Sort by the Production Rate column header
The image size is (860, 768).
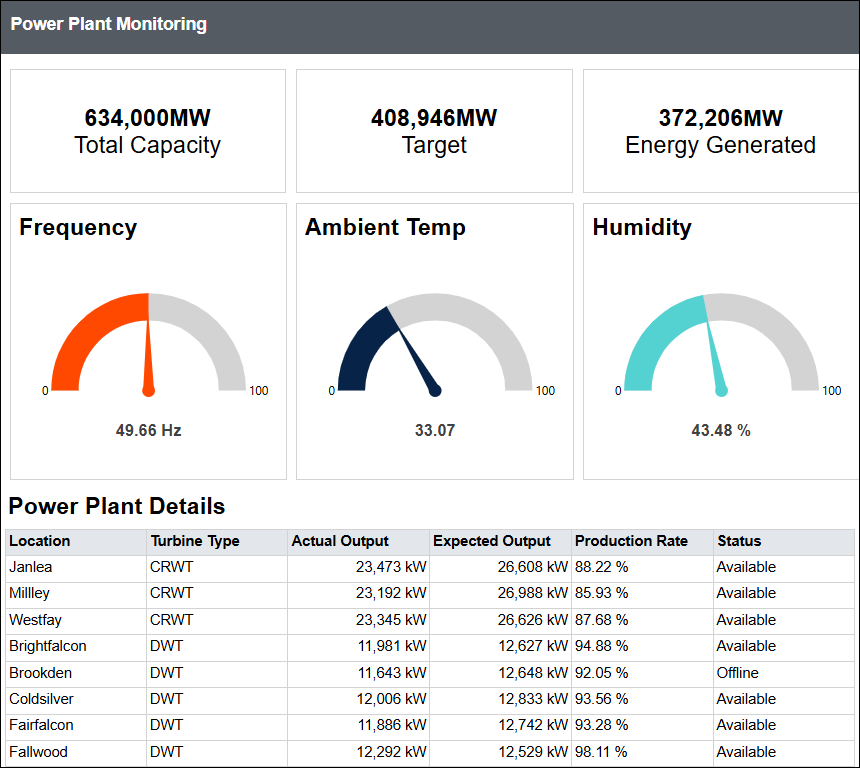tap(642, 541)
